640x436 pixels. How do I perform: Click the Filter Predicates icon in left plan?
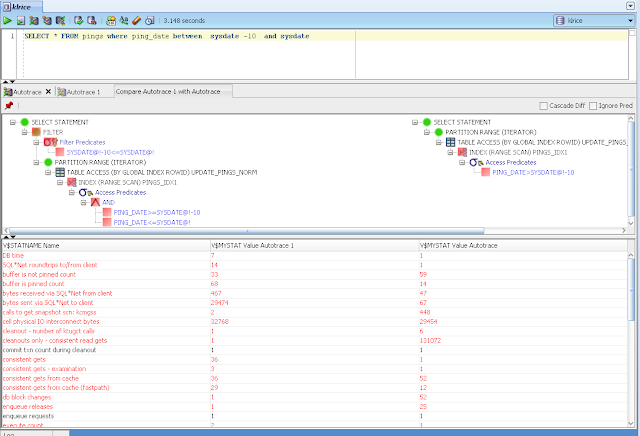coord(51,142)
